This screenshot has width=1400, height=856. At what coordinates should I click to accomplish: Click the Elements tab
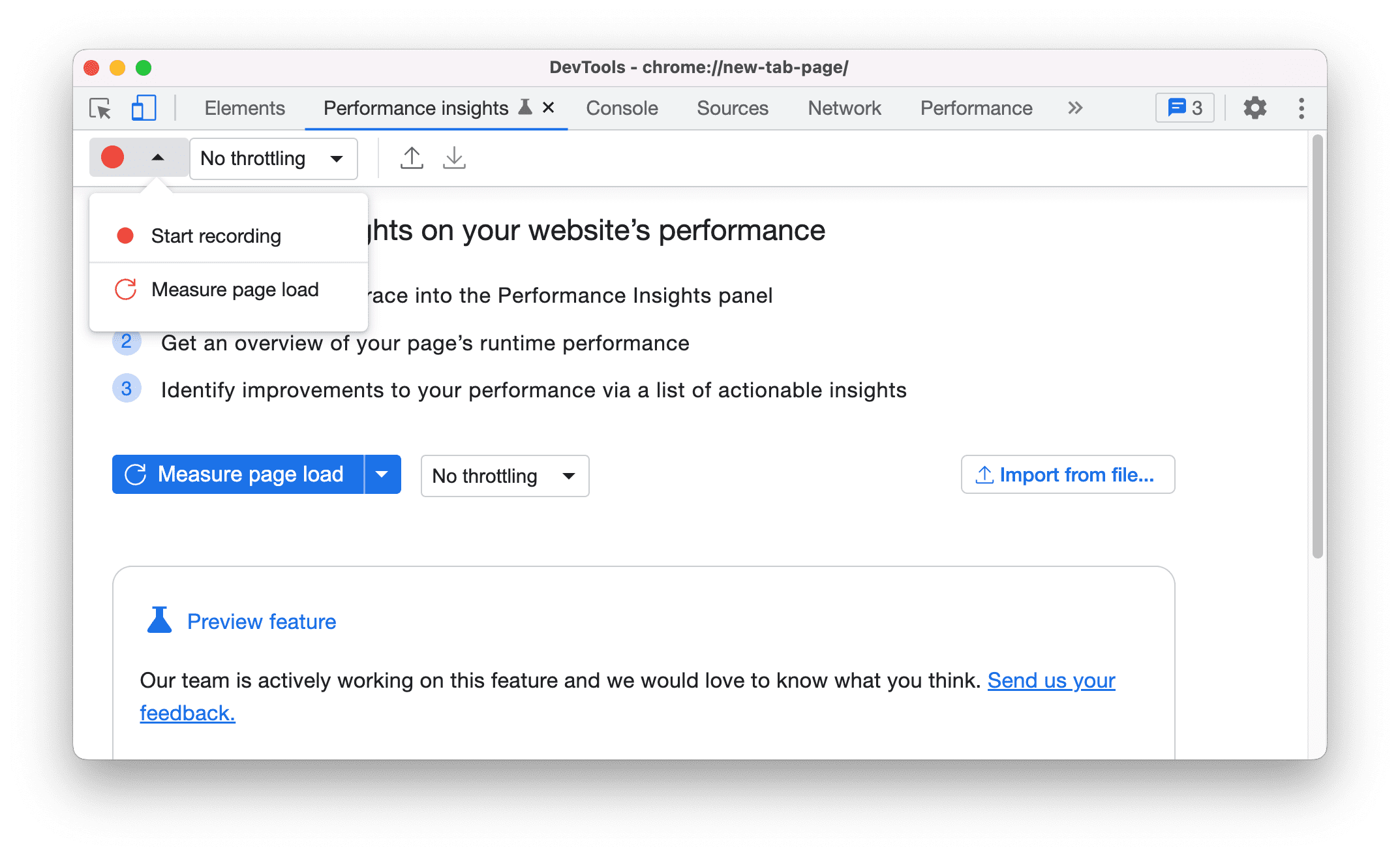click(244, 108)
